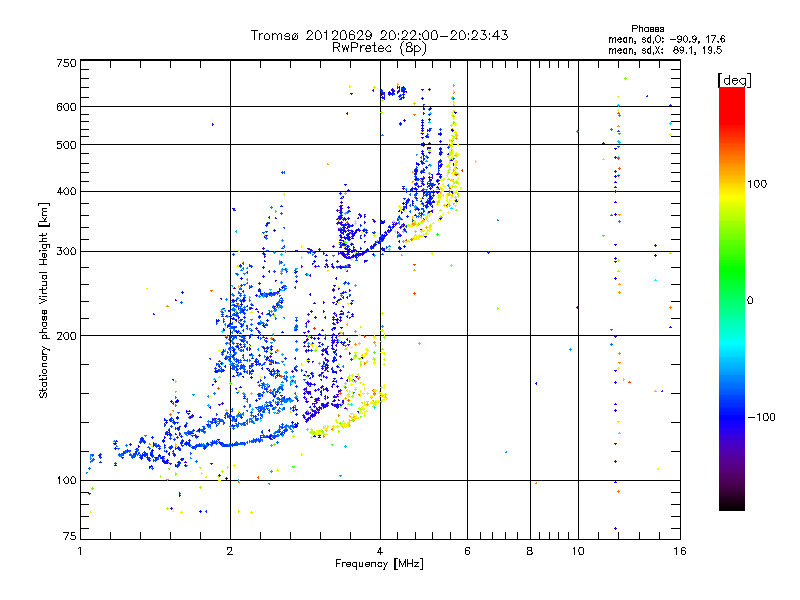Click the colorbar tick label '100'
The image size is (800, 600).
(757, 184)
